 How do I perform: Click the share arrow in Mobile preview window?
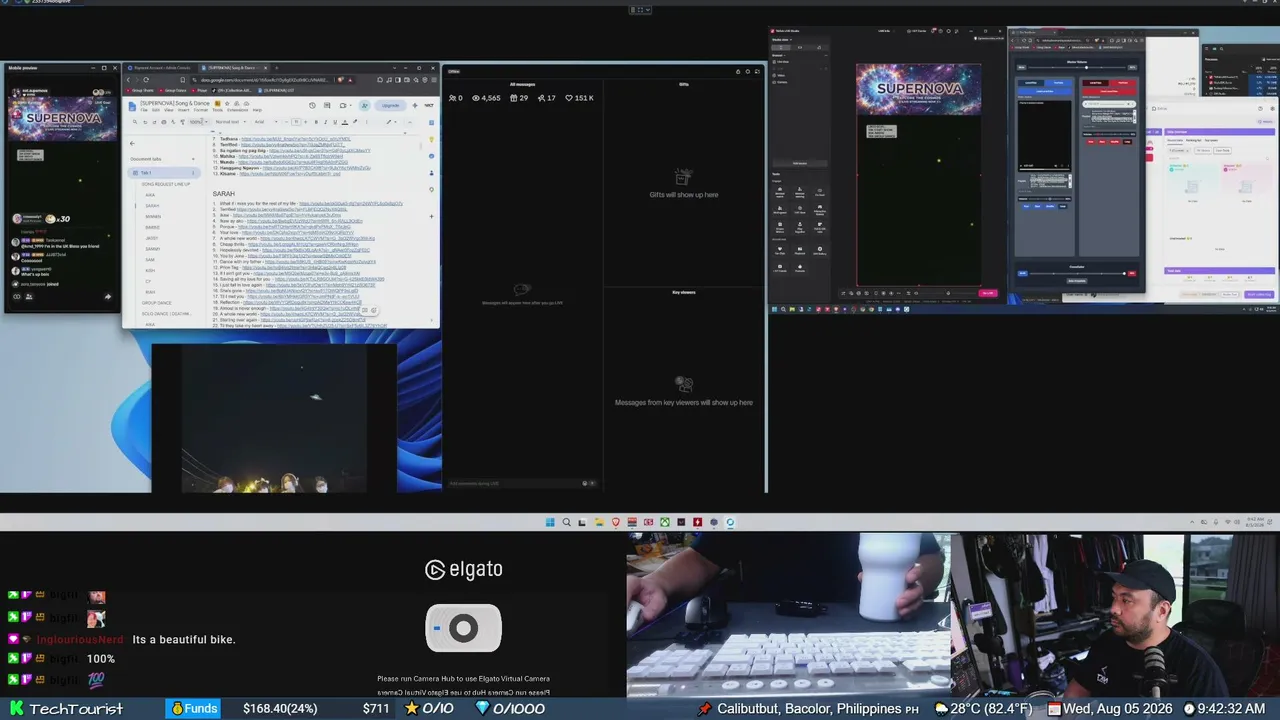point(108,297)
